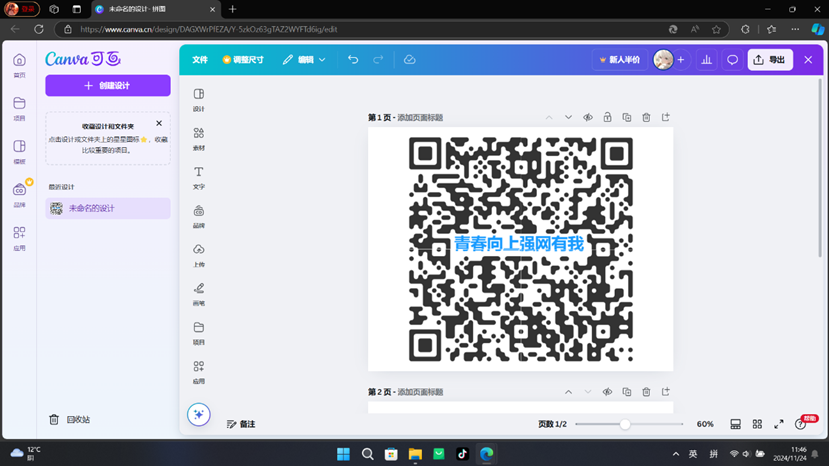Screen dimensions: 829x466
Task: Click the Canva 可画 logo
Action: click(83, 59)
